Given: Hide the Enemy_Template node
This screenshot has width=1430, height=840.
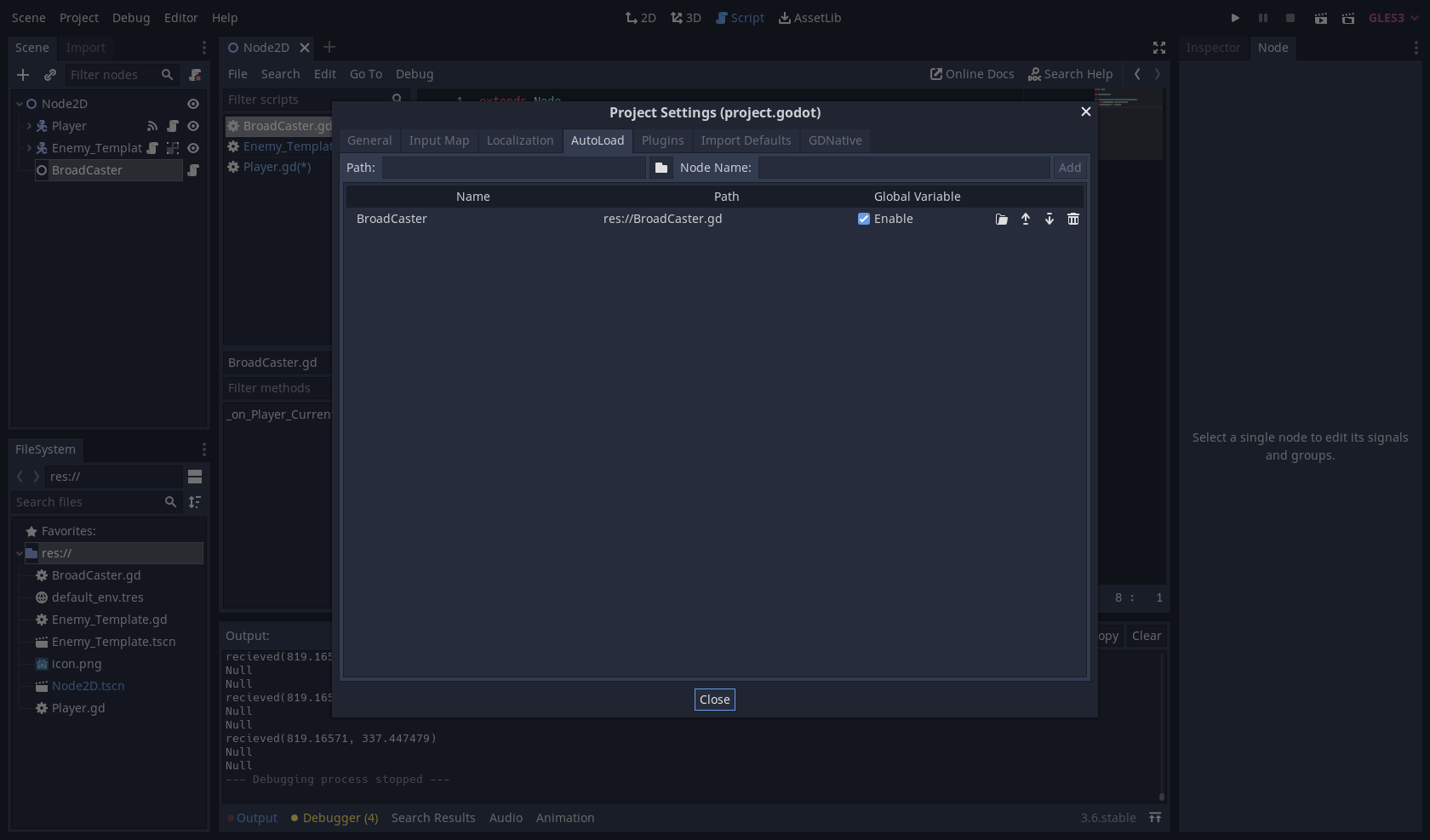Looking at the screenshot, I should pyautogui.click(x=193, y=148).
